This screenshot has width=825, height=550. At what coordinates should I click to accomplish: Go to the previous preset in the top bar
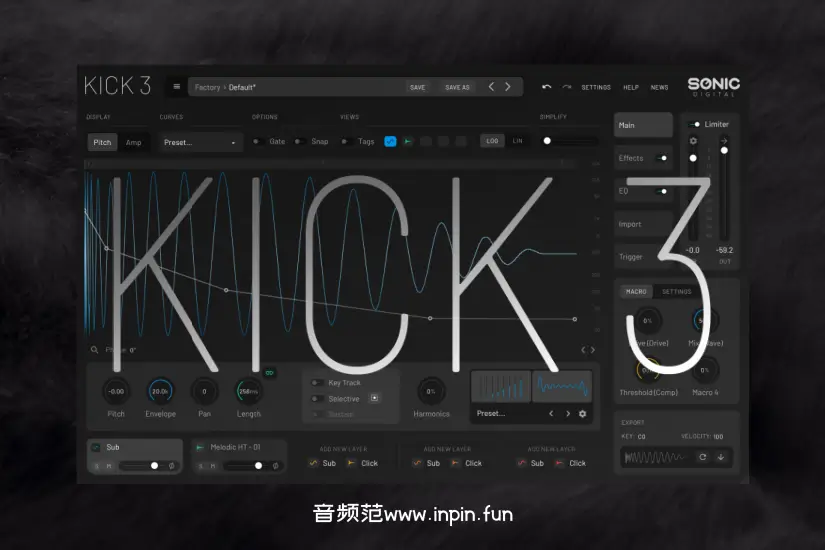click(x=491, y=87)
